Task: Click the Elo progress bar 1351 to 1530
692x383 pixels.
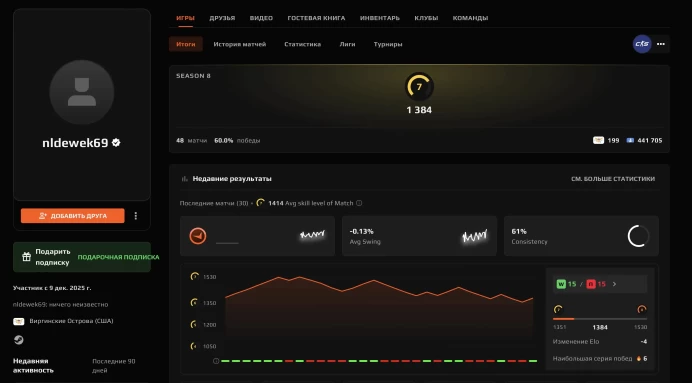Action: coord(600,319)
